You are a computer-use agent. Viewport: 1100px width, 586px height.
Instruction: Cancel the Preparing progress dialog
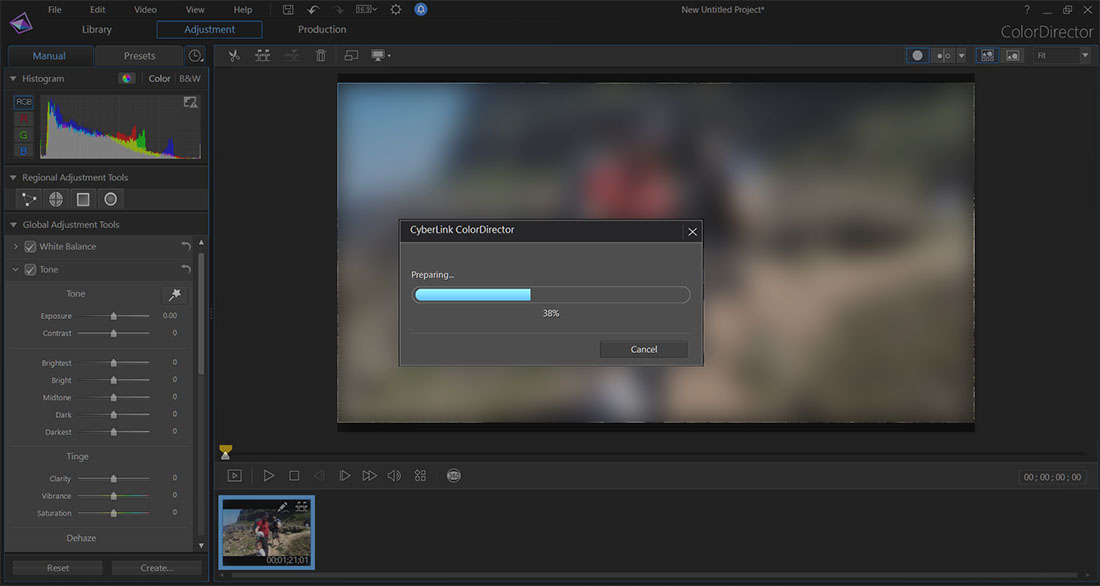643,349
